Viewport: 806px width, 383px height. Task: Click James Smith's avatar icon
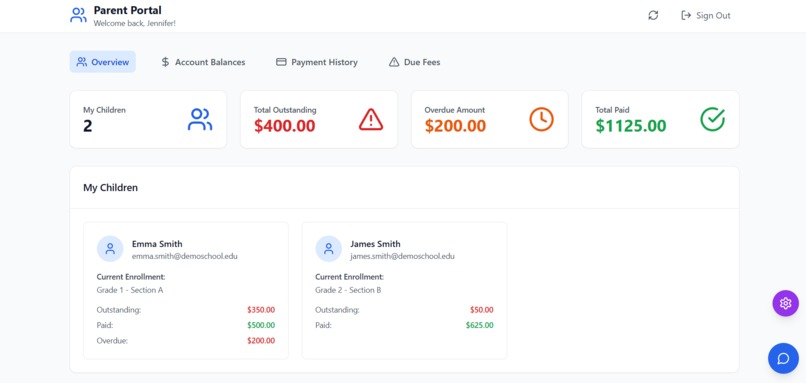click(x=328, y=249)
